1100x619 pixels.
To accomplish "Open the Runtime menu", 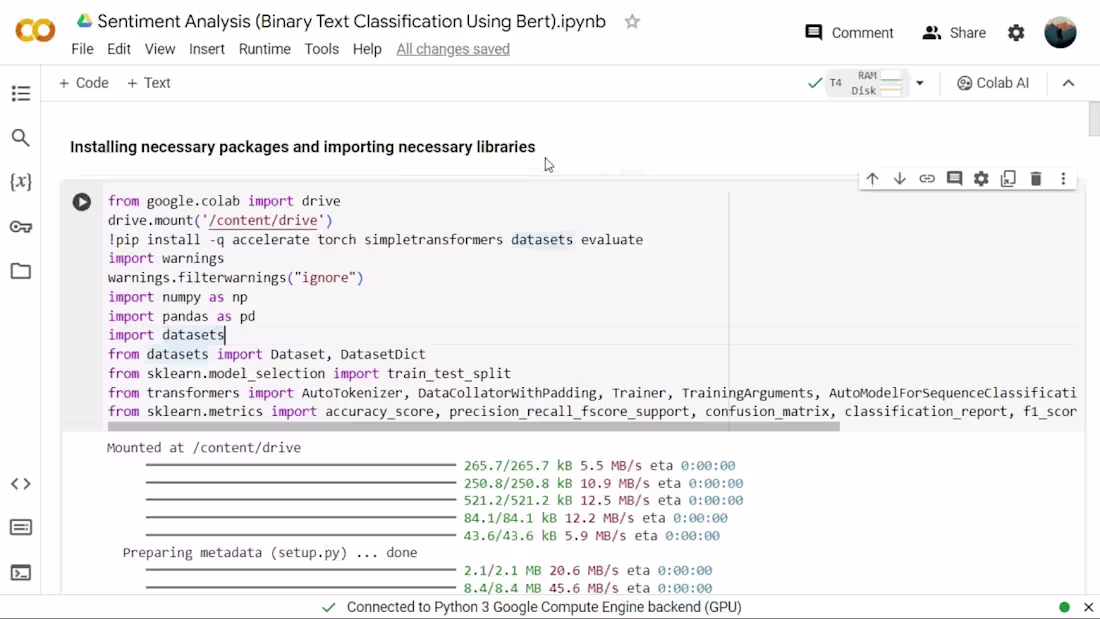I will [x=264, y=48].
